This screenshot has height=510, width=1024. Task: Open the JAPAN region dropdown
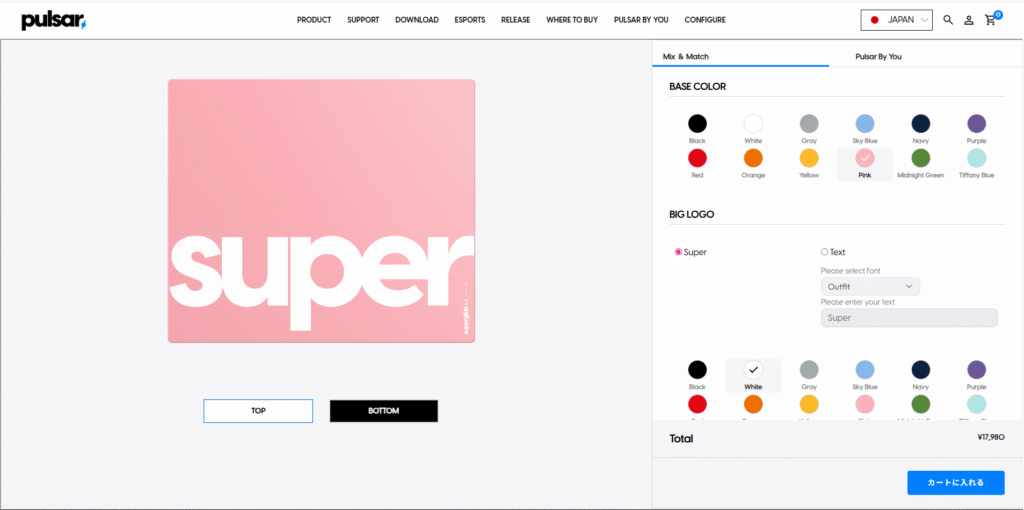coord(897,20)
